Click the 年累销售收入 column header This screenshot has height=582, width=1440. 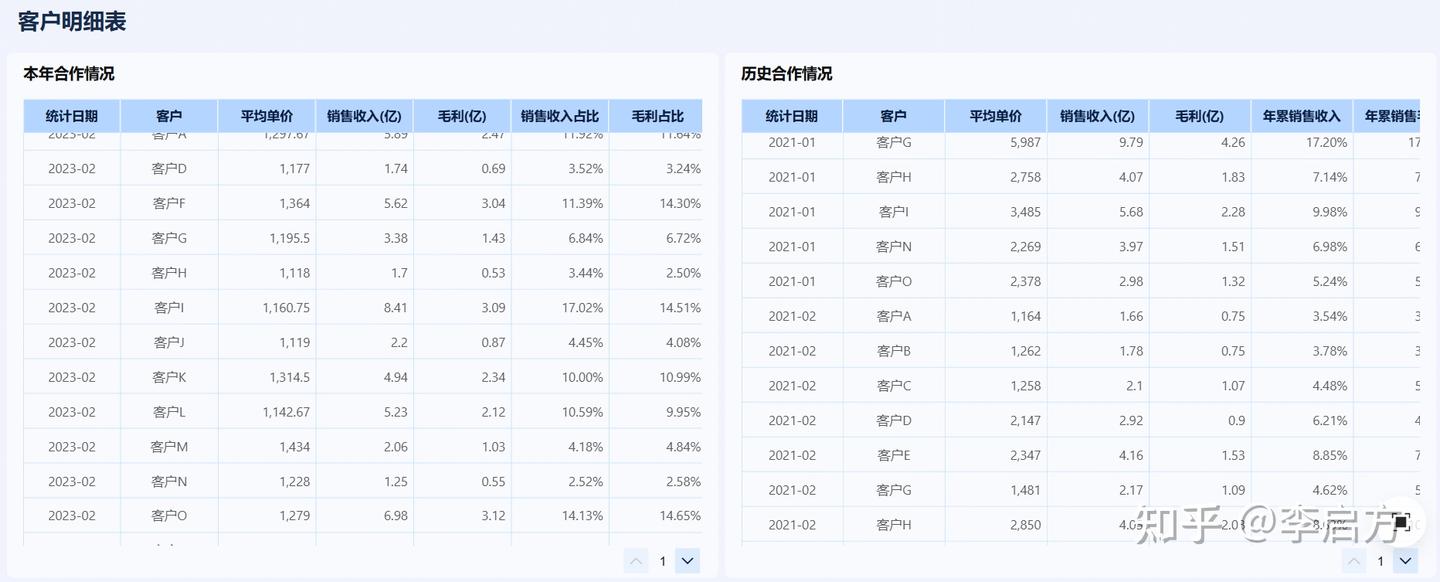pos(1302,115)
